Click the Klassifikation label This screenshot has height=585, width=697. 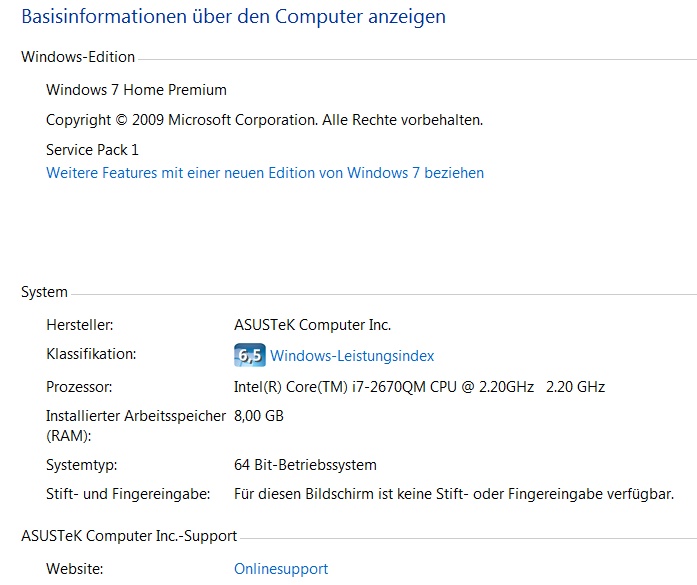coord(91,354)
